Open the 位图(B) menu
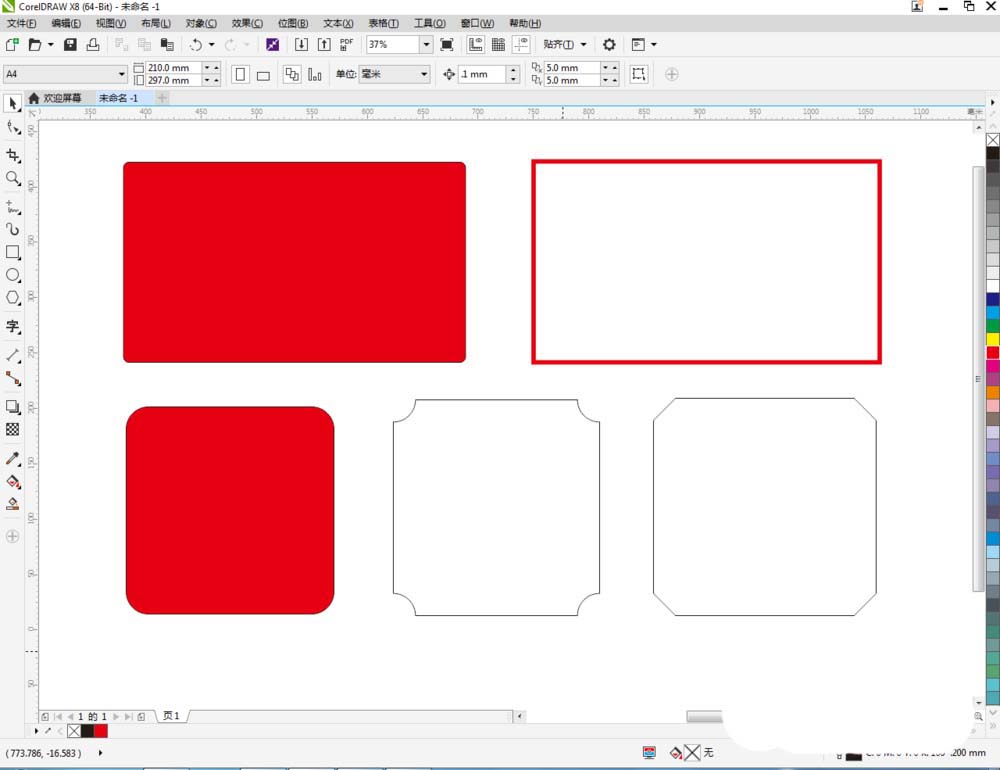The image size is (1000, 770). [x=293, y=23]
